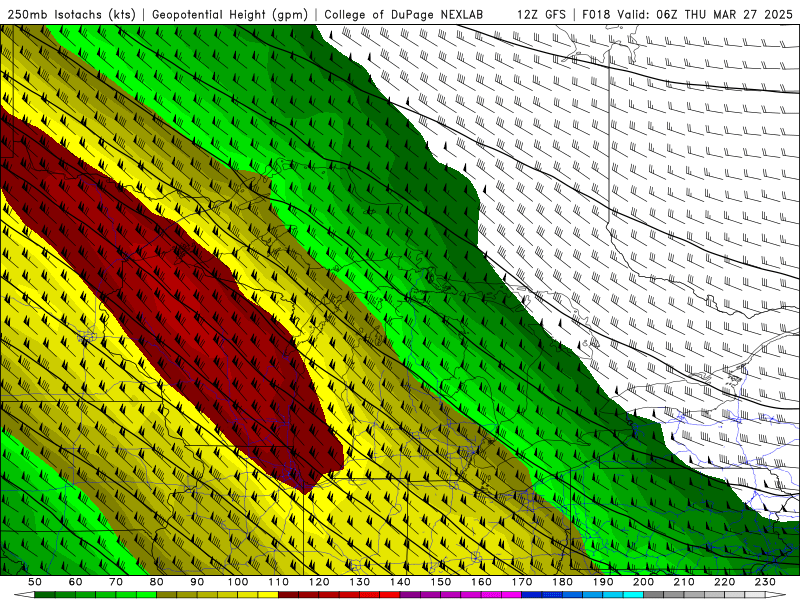800x600 pixels.
Task: Click the 170 label on the color scale
Action: click(522, 582)
